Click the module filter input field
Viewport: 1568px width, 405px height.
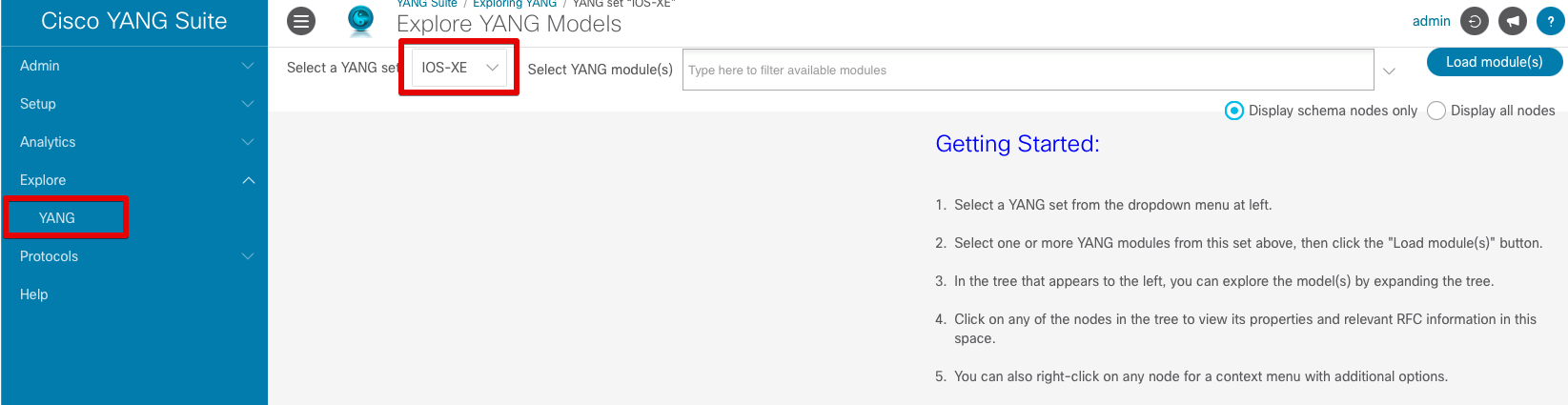[1028, 70]
